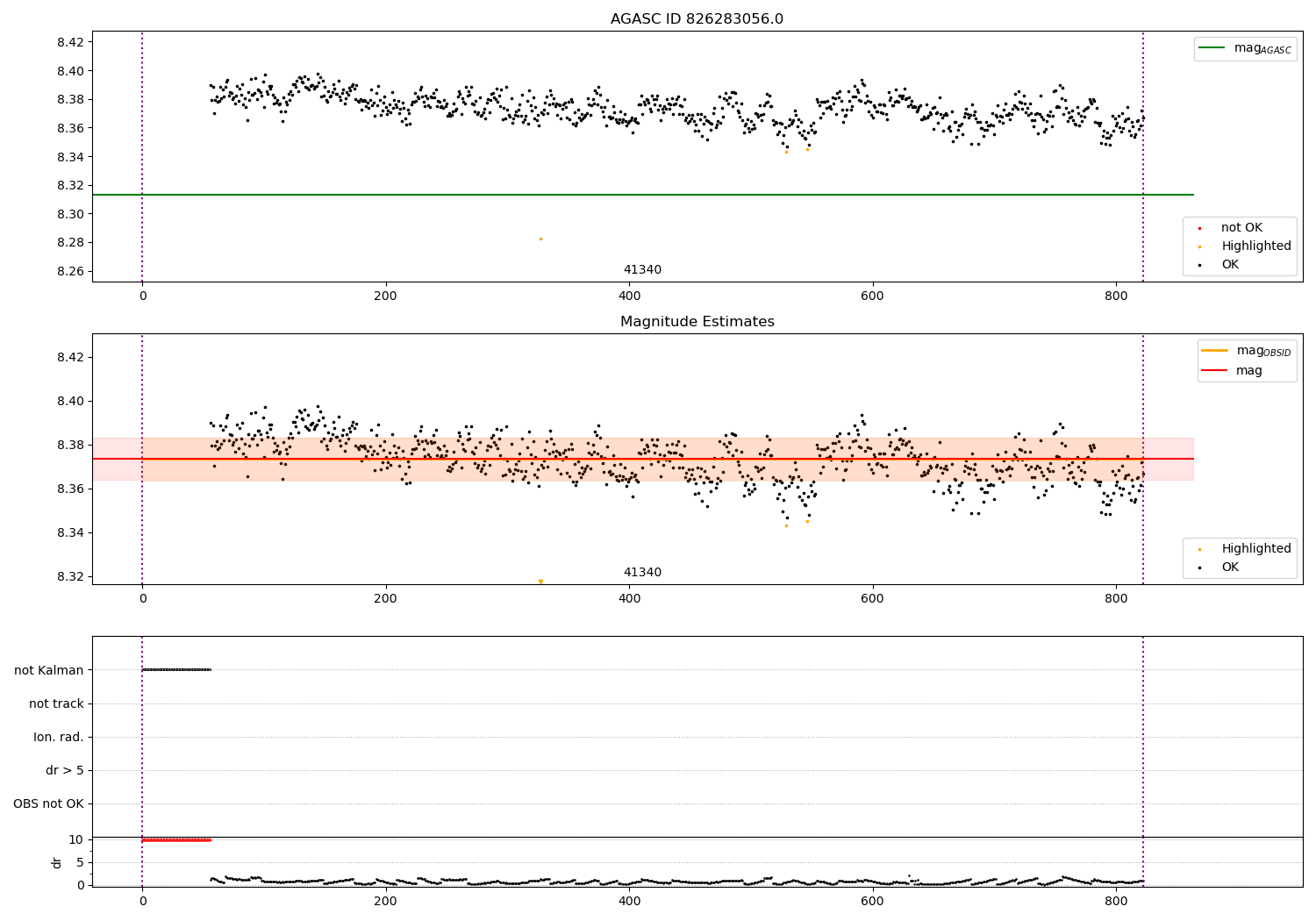1316x921 pixels.
Task: Click OK marker in middle plot legend
Action: pos(1199,568)
